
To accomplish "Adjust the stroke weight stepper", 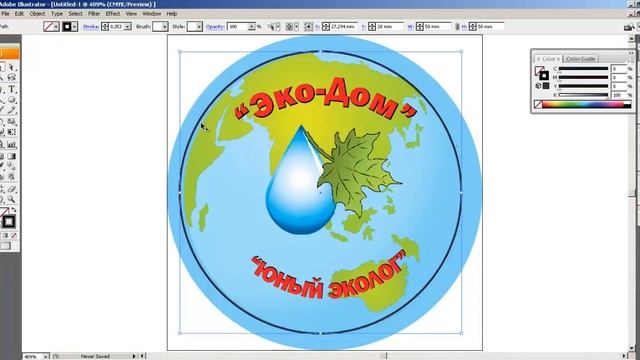I will pos(105,27).
